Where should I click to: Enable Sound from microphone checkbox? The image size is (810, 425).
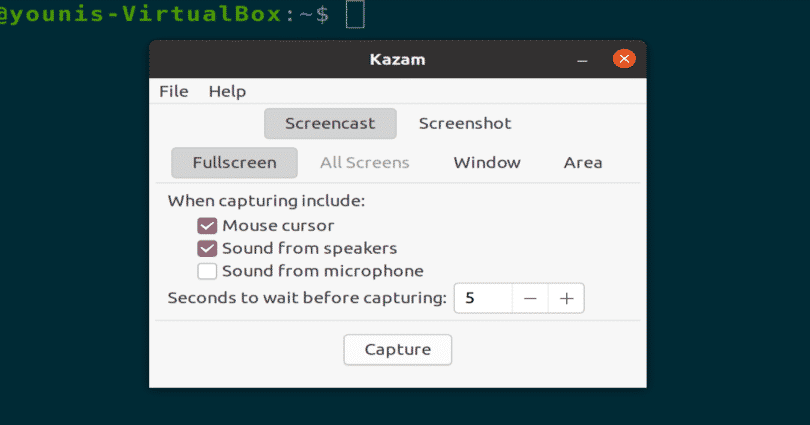[x=207, y=271]
